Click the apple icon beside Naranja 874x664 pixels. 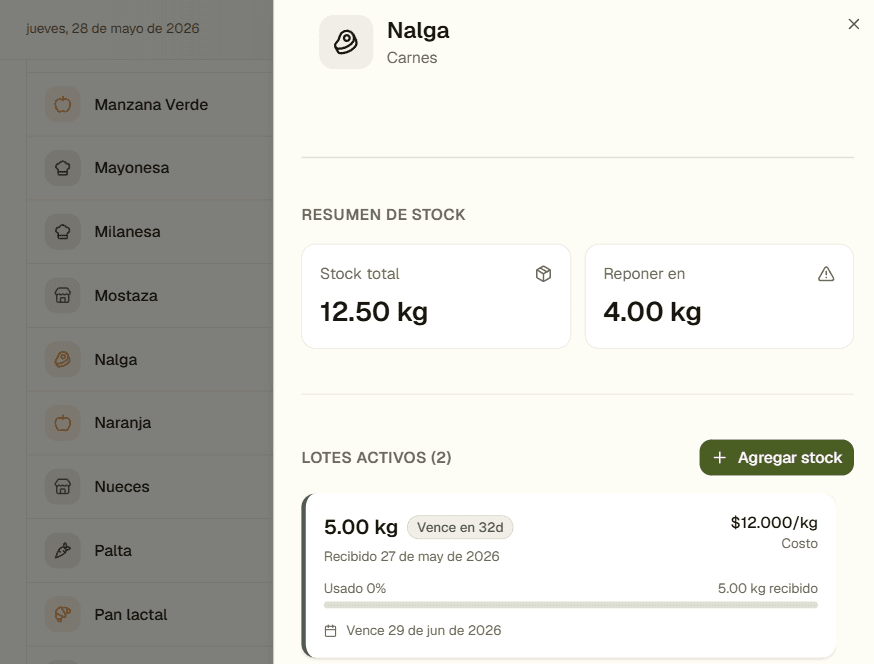pos(62,423)
